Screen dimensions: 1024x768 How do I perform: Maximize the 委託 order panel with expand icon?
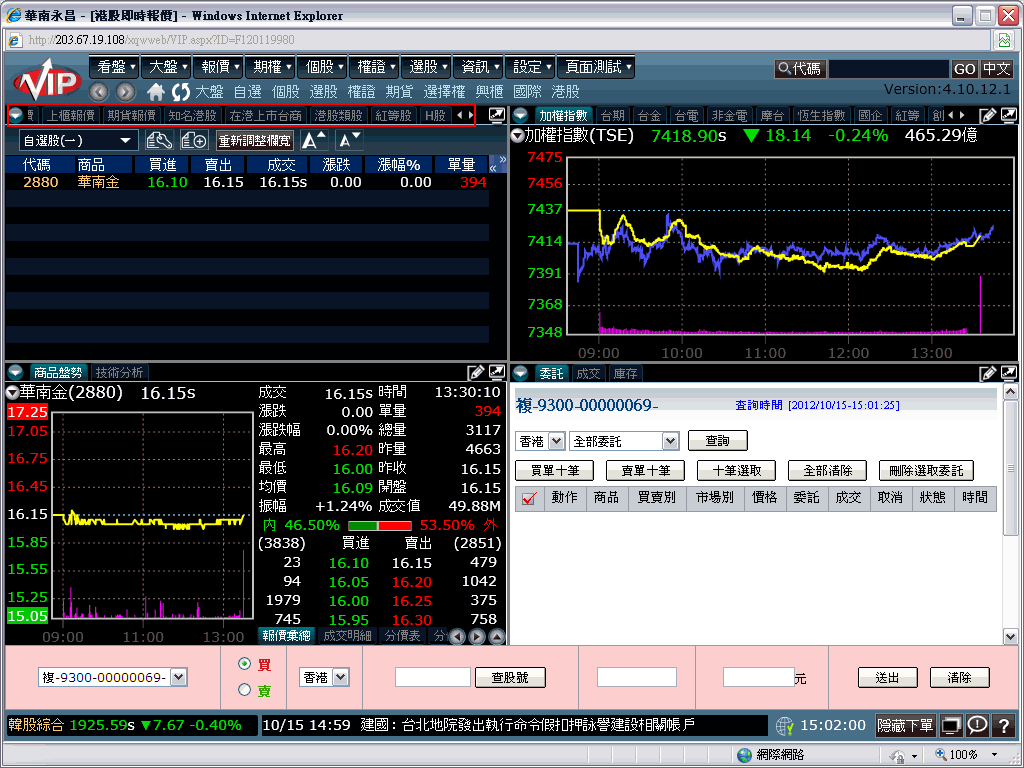1008,373
